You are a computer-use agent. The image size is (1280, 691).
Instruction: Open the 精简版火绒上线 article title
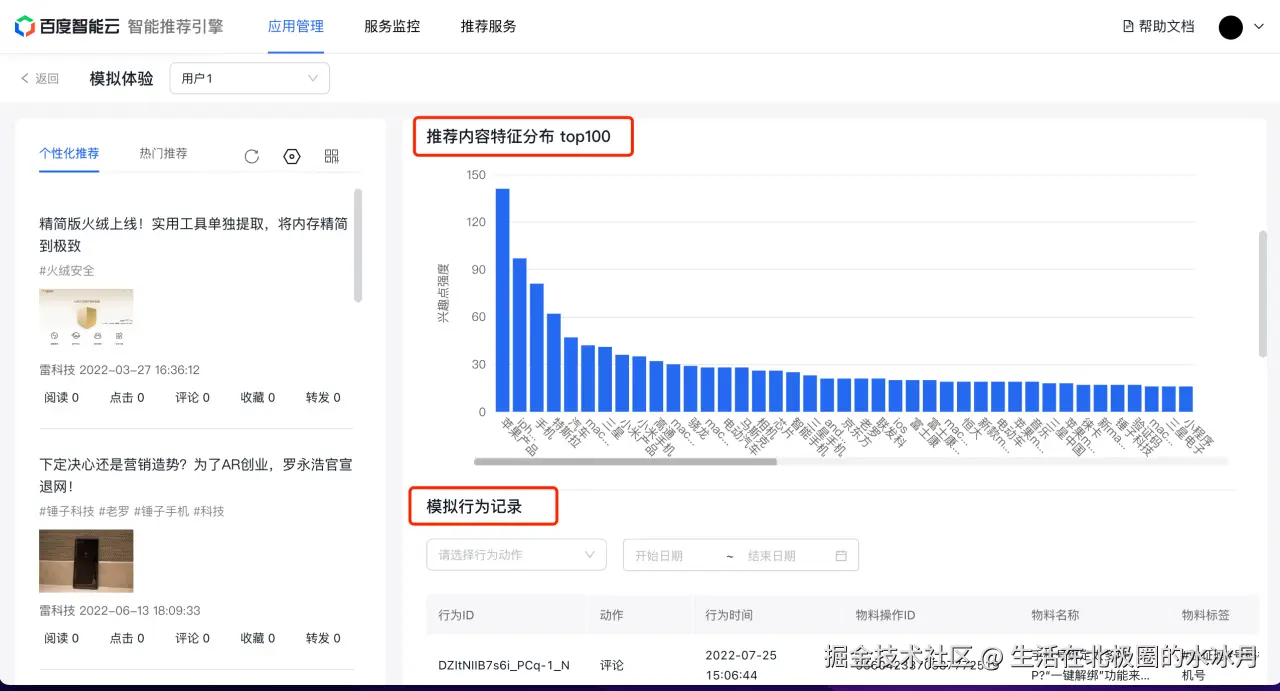194,234
